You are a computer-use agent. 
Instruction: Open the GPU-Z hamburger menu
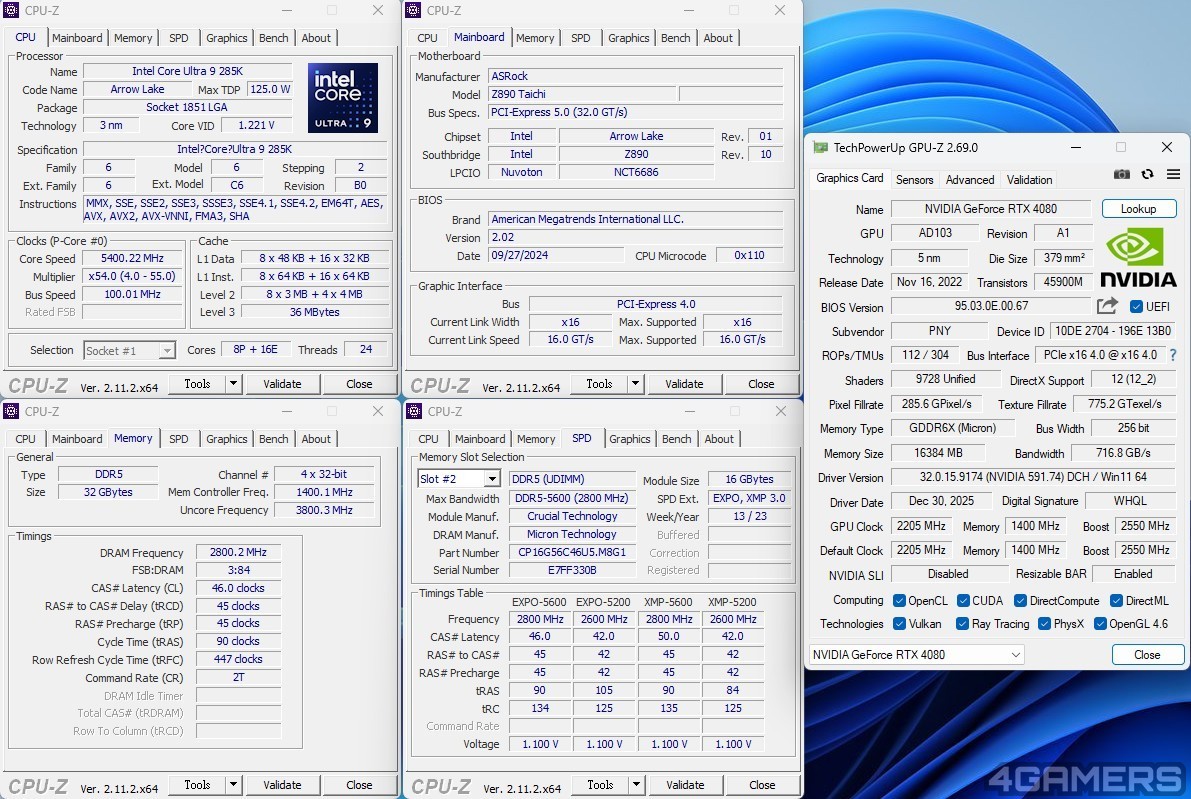coord(1173,174)
